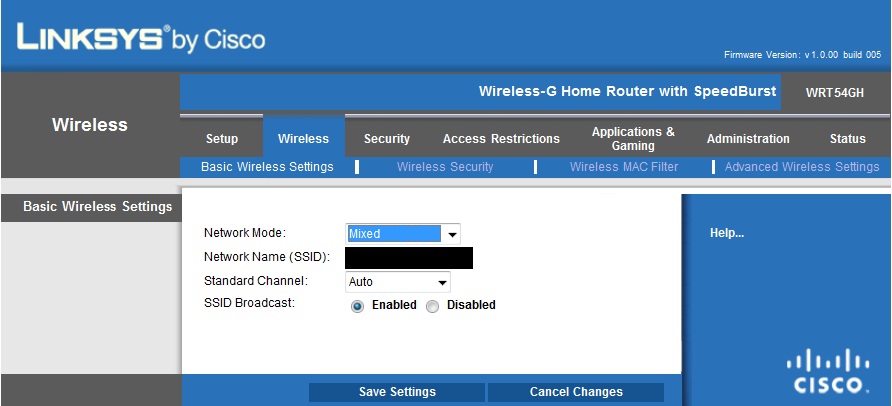892x406 pixels.
Task: Open the Help... link
Action: 727,233
